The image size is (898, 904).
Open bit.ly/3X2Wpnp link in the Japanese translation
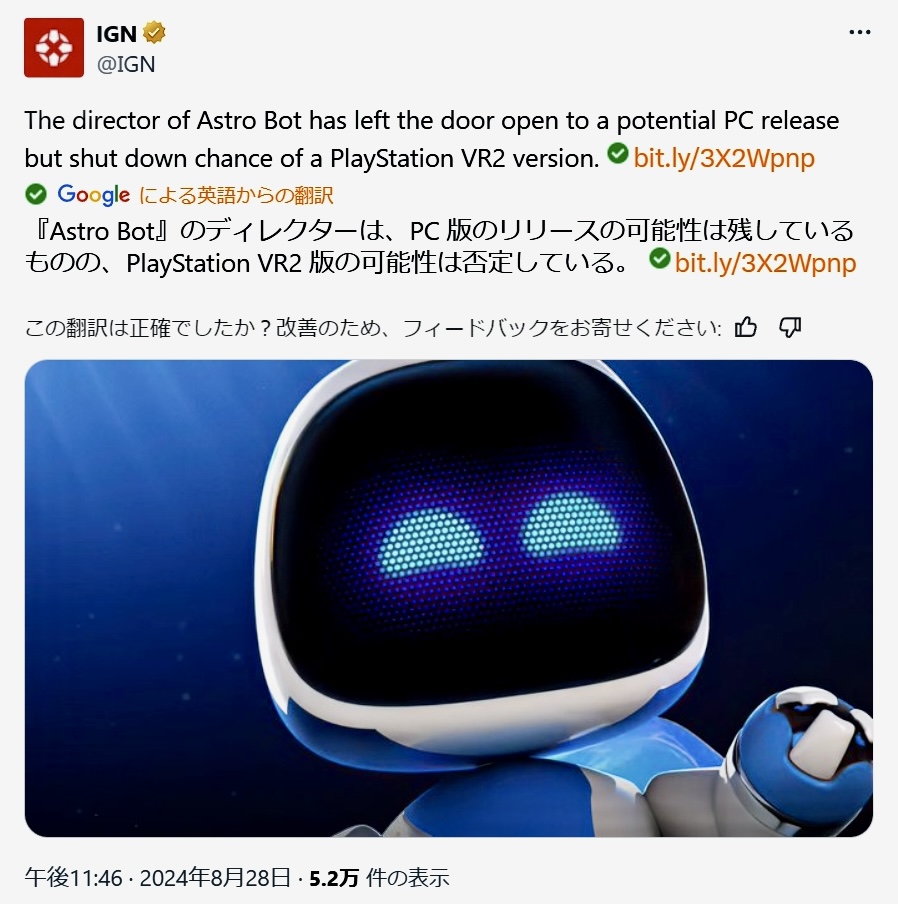[765, 263]
